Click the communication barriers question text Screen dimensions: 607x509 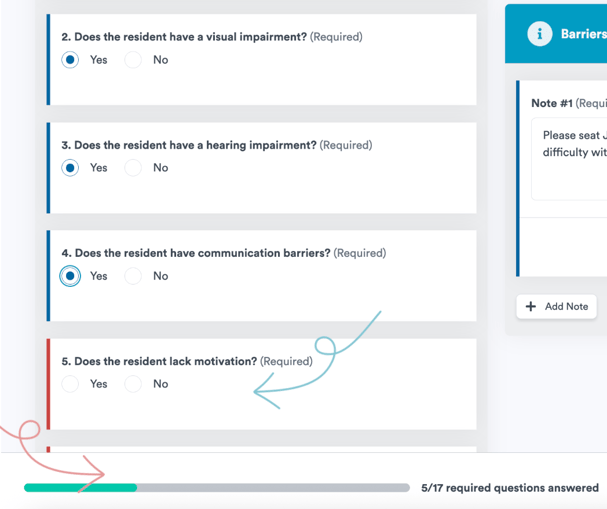pyautogui.click(x=196, y=253)
